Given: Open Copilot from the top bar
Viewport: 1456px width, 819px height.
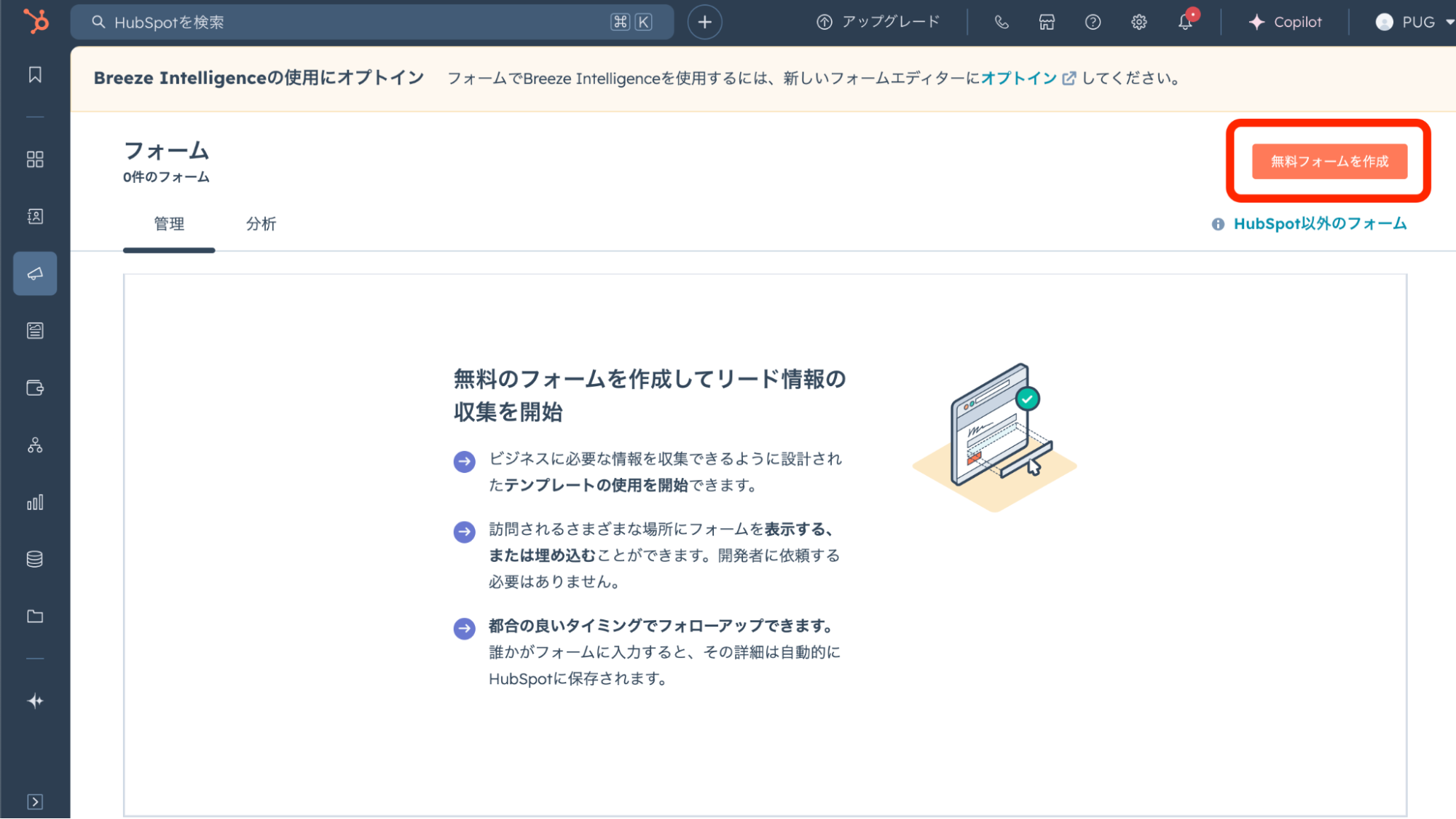Looking at the screenshot, I should (x=1285, y=22).
